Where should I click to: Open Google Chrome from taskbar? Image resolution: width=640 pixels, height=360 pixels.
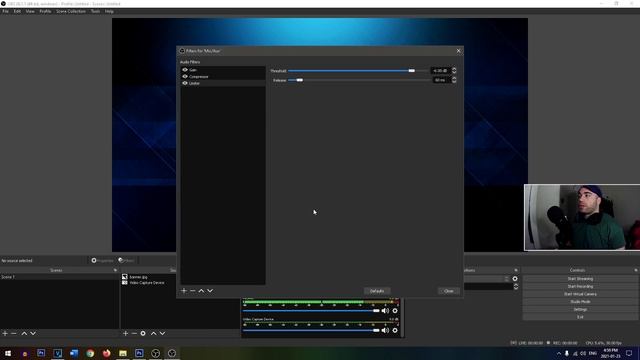[x=90, y=353]
